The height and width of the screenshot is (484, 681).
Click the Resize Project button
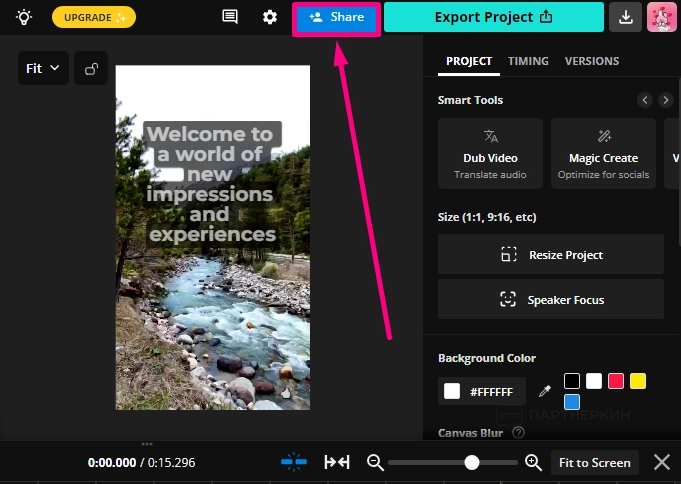[551, 255]
